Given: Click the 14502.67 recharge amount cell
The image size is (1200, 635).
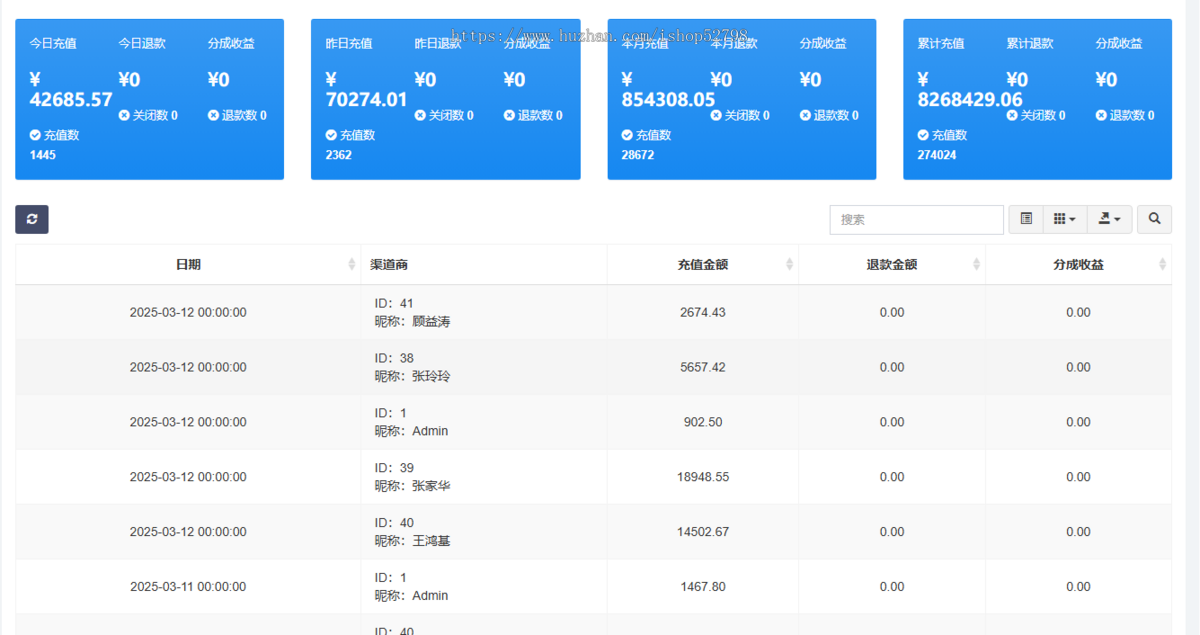Looking at the screenshot, I should (703, 532).
